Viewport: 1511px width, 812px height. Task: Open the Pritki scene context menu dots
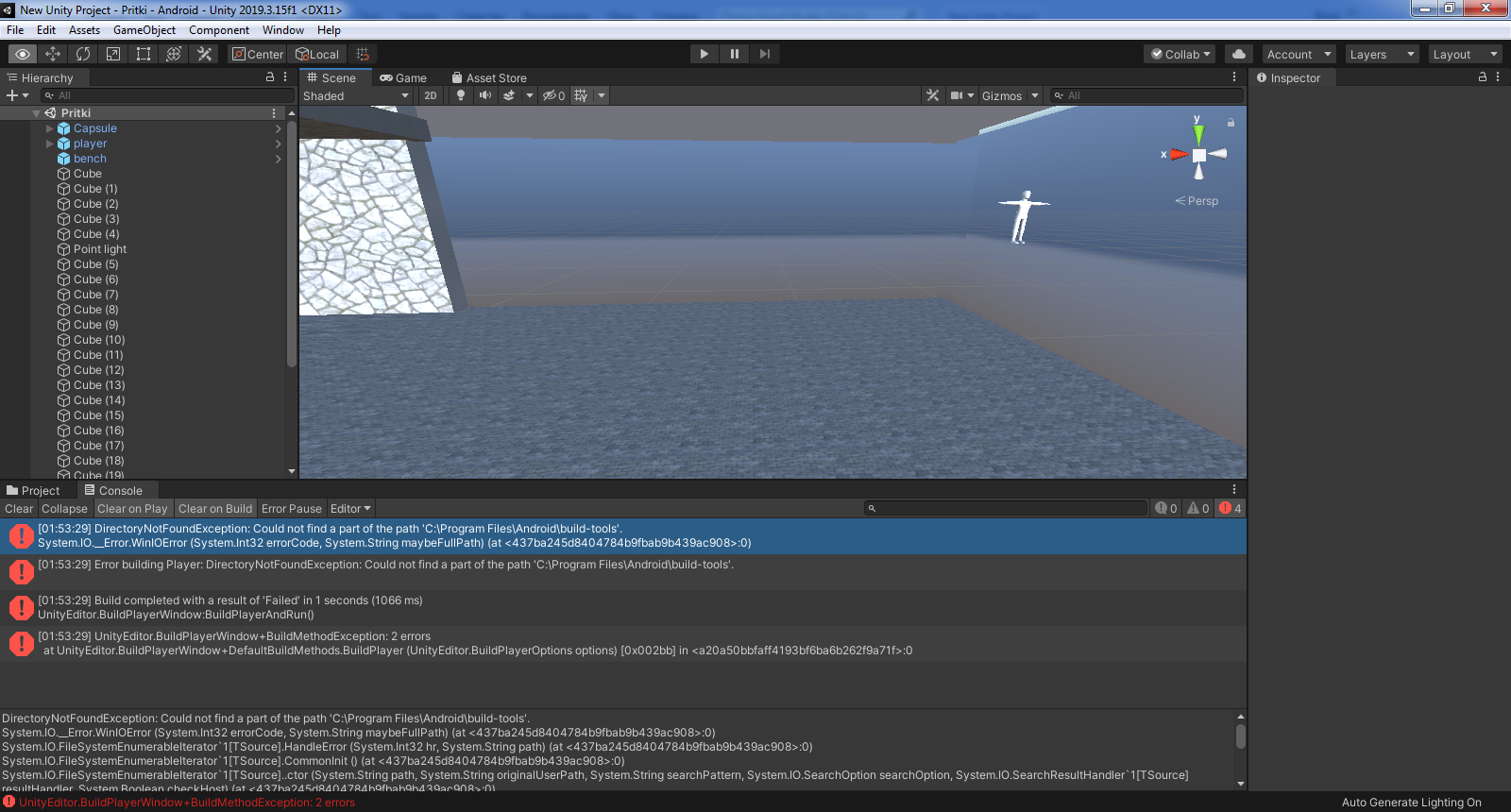[x=275, y=112]
